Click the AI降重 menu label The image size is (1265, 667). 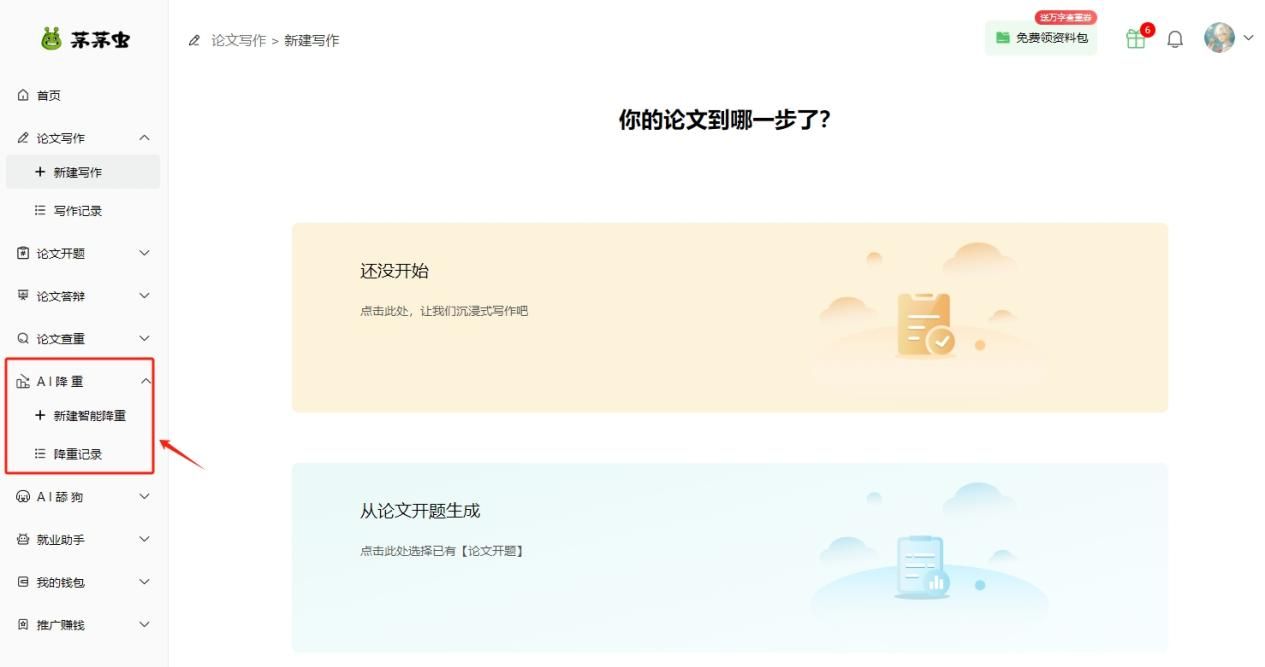coord(60,382)
